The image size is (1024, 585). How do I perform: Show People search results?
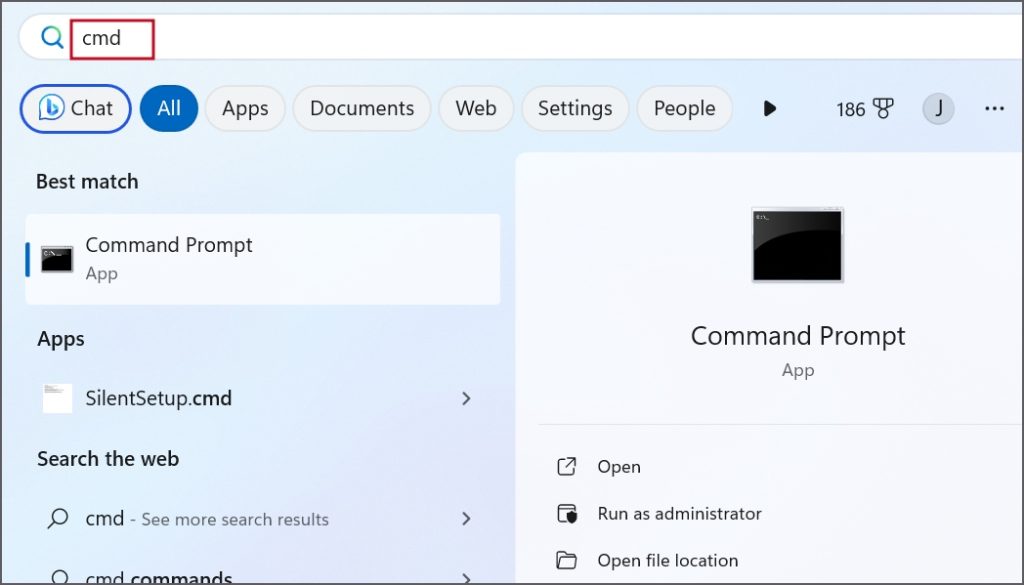point(684,108)
